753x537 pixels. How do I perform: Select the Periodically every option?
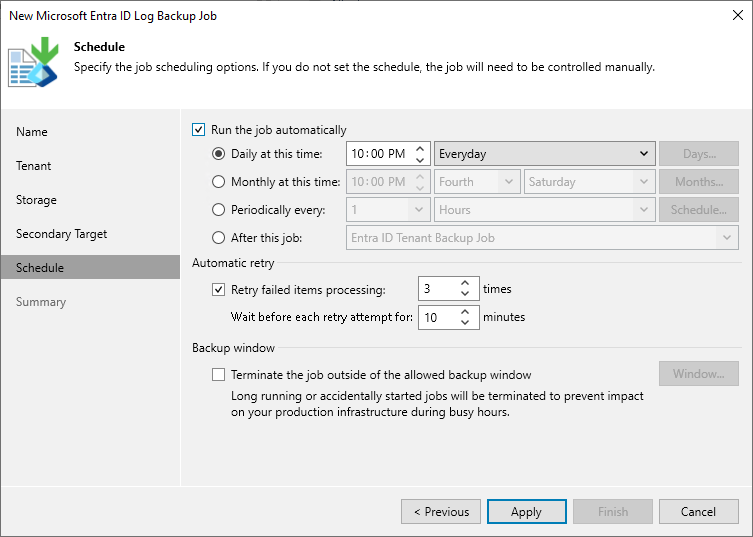[219, 210]
